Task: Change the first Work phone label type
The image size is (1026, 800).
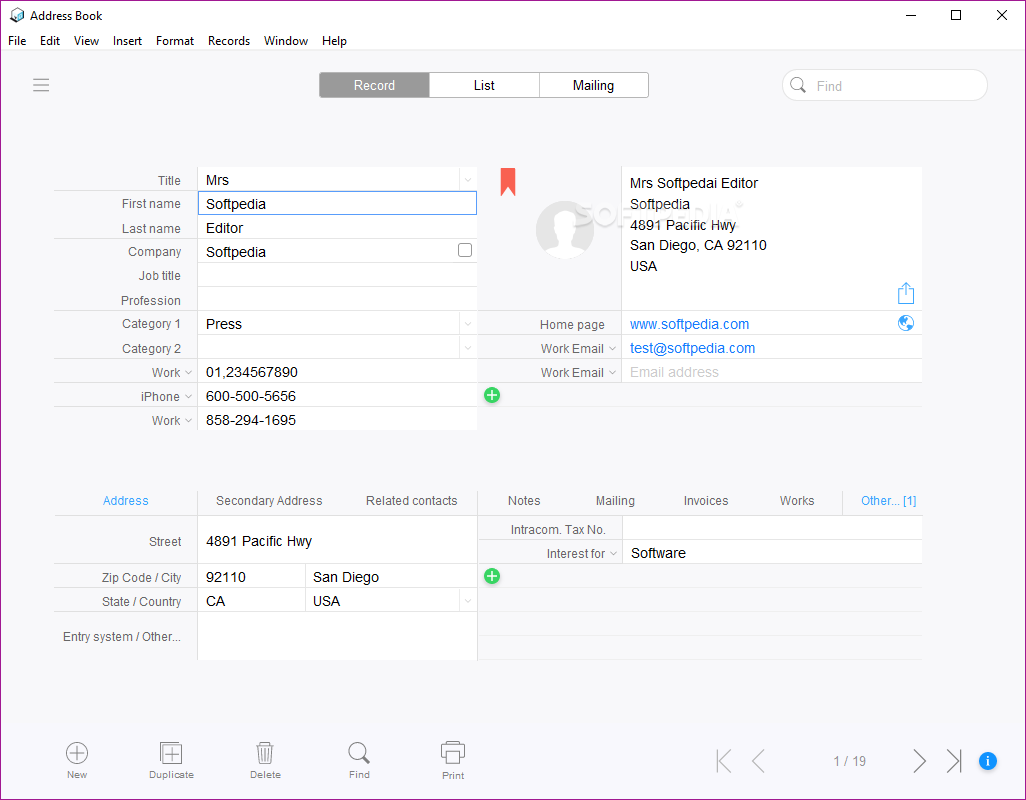Action: pos(172,372)
